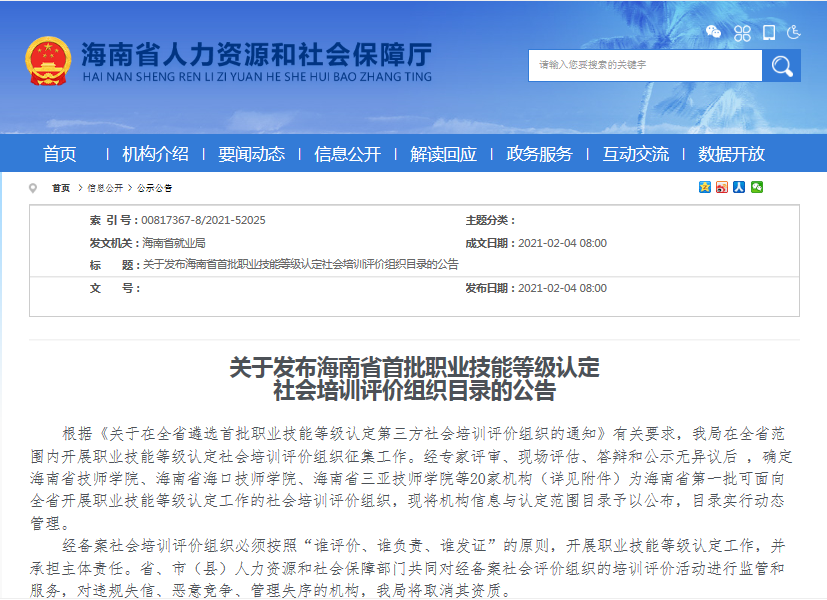Viewport: 827px width, 600px height.
Task: Click the national emblem logo
Action: click(47, 61)
